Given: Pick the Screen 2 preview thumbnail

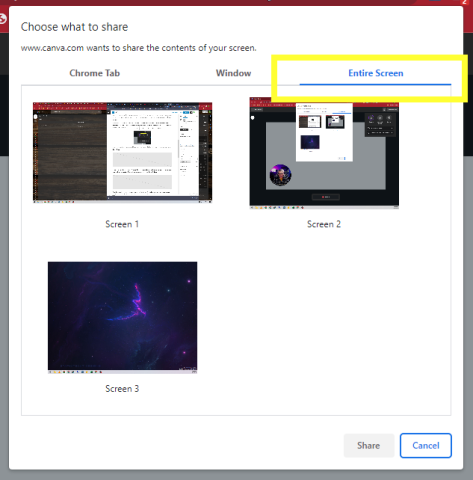Looking at the screenshot, I should 324,153.
